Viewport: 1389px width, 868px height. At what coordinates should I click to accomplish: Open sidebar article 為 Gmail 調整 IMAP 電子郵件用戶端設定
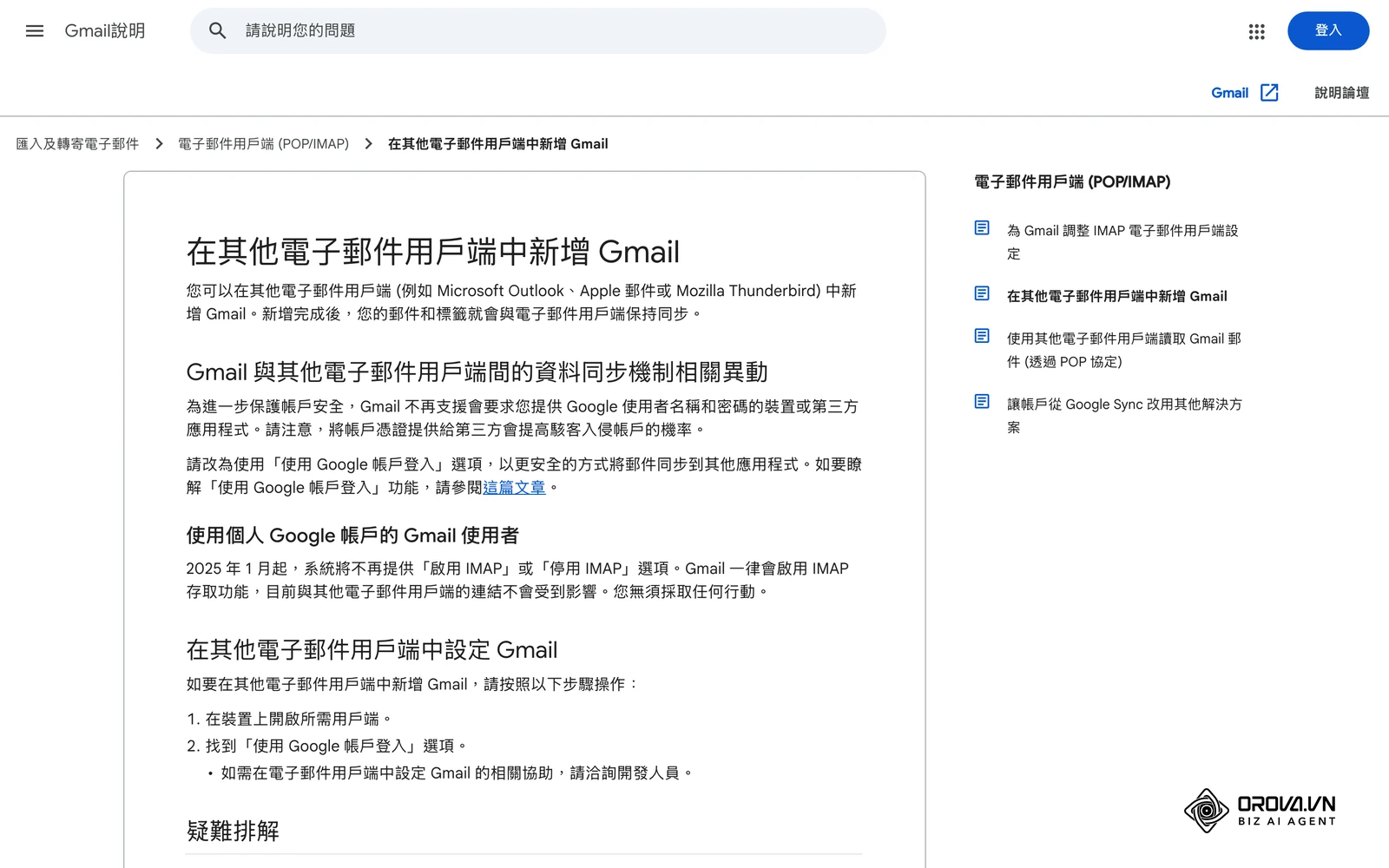coord(1123,242)
